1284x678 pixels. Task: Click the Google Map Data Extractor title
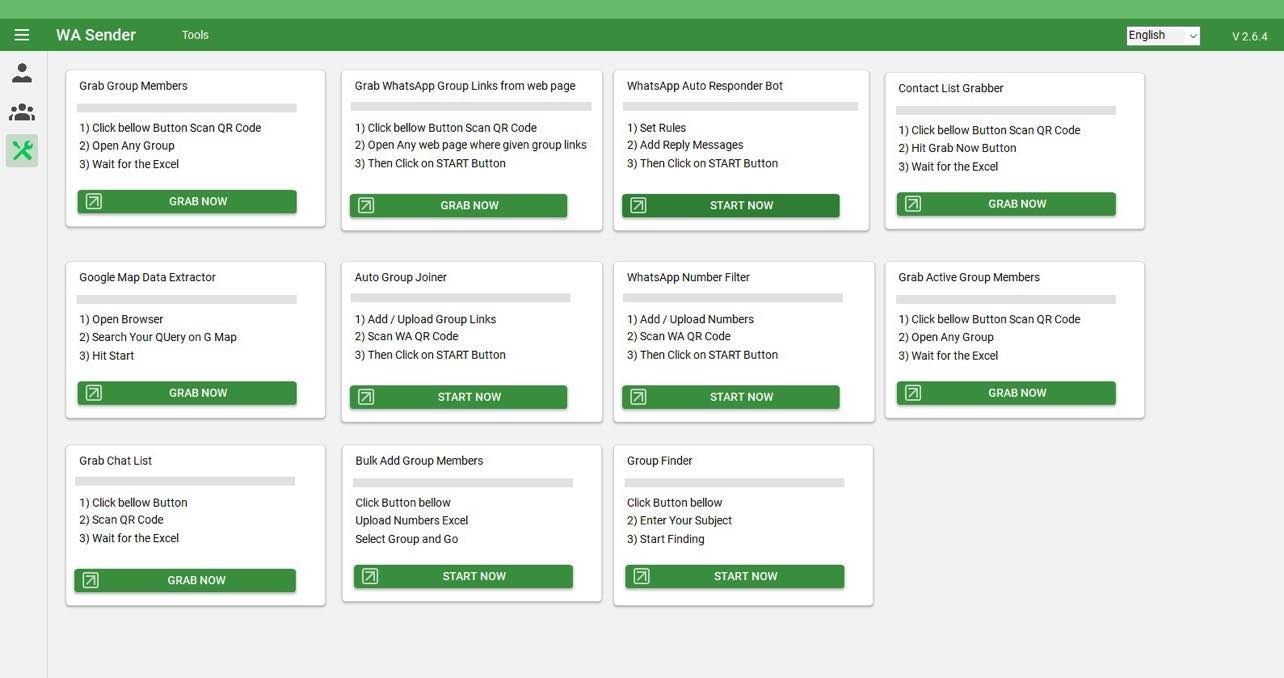(x=147, y=277)
